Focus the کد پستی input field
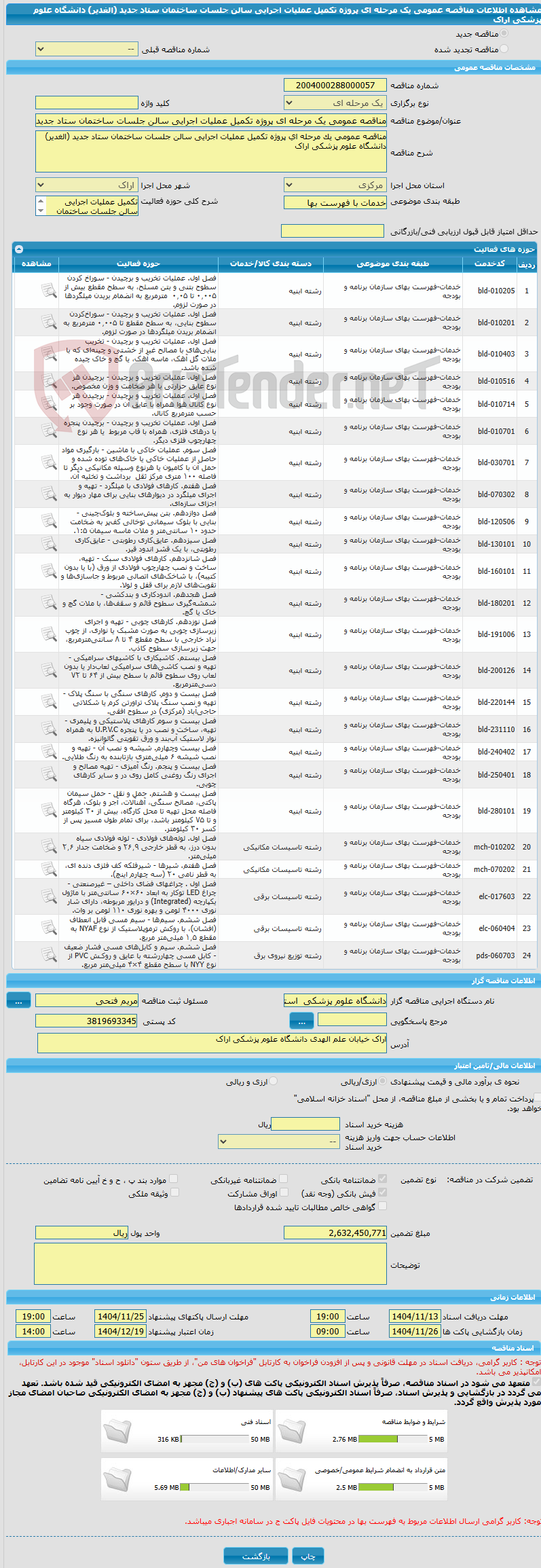541x1568 pixels. [x=87, y=1021]
